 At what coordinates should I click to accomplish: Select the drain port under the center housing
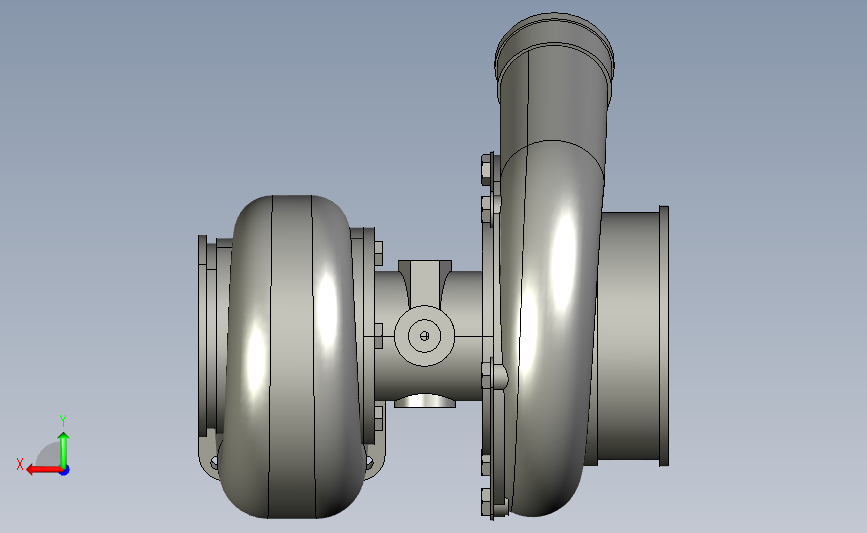(425, 401)
